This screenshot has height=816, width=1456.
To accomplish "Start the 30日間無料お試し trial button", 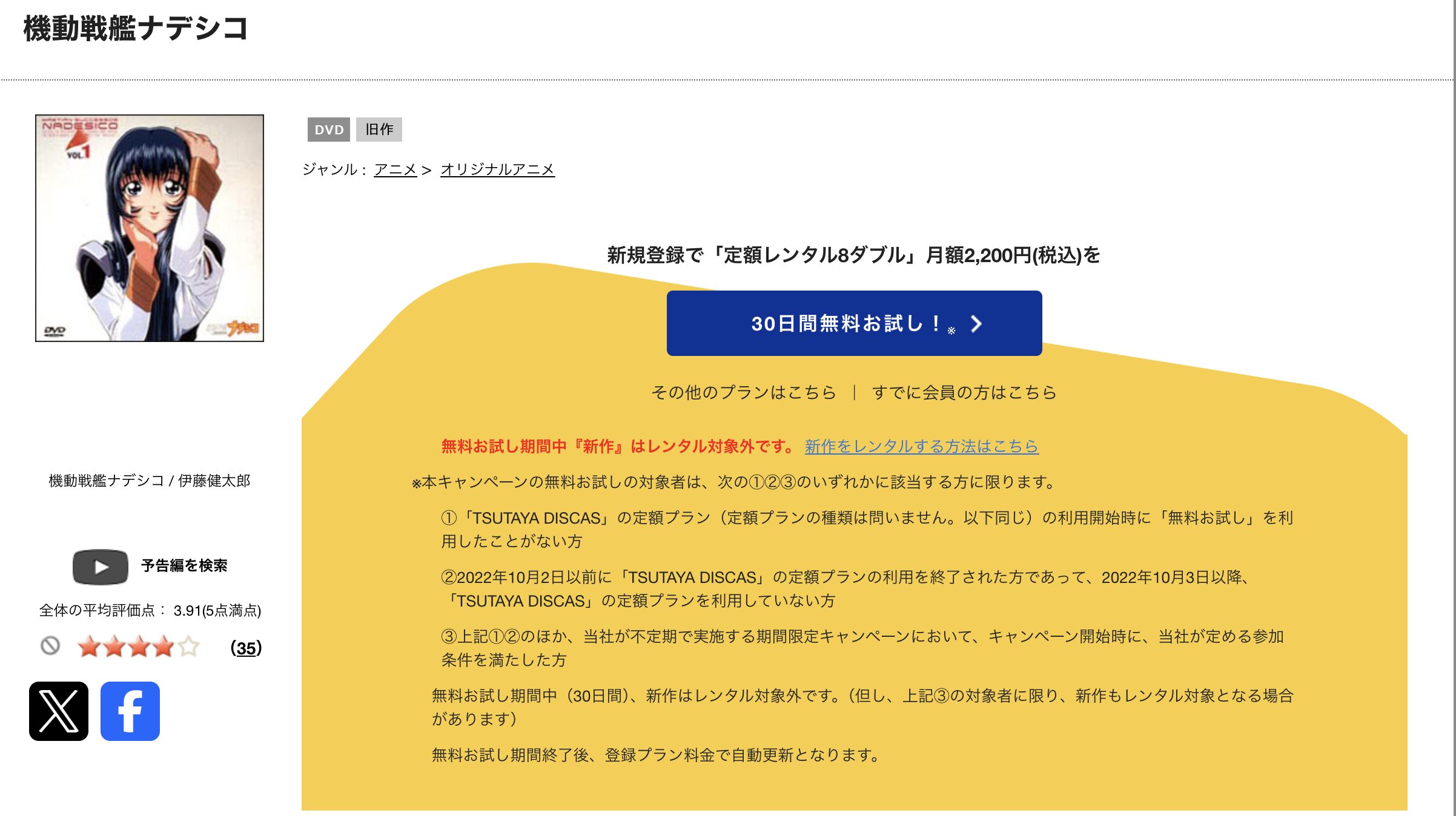I will 854,323.
